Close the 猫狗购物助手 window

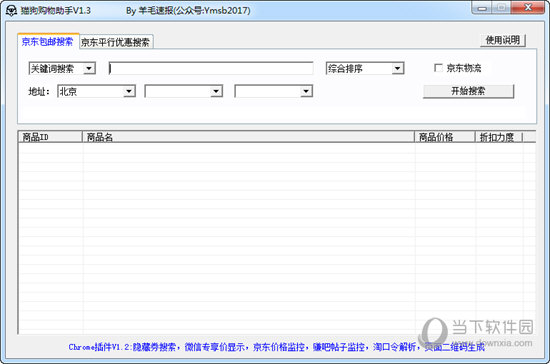(x=528, y=8)
